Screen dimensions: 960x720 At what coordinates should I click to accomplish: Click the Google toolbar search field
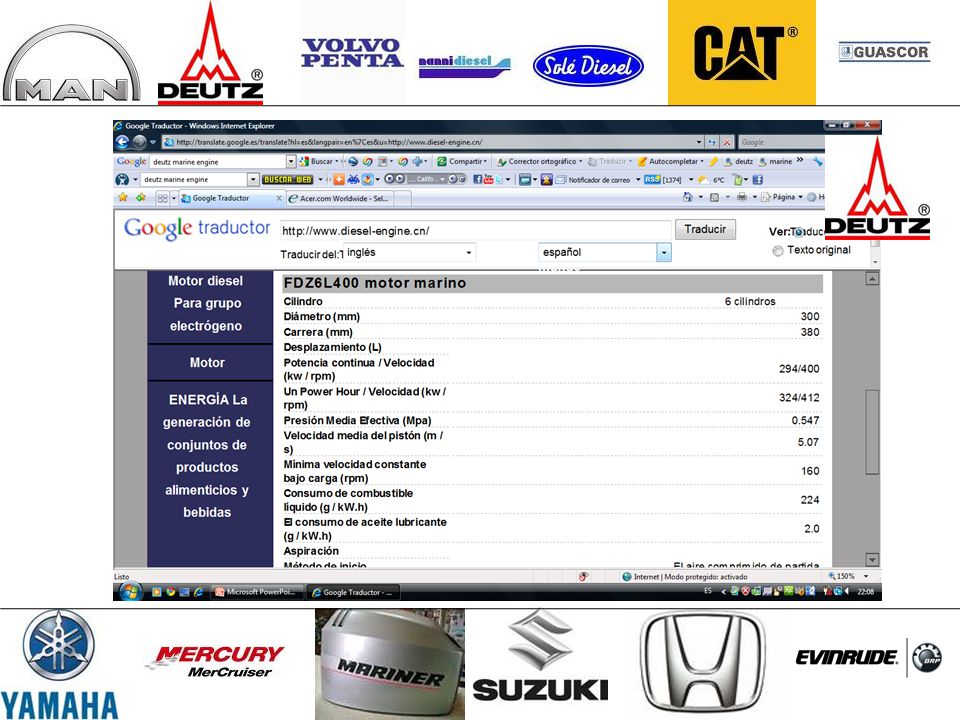pyautogui.click(x=218, y=162)
